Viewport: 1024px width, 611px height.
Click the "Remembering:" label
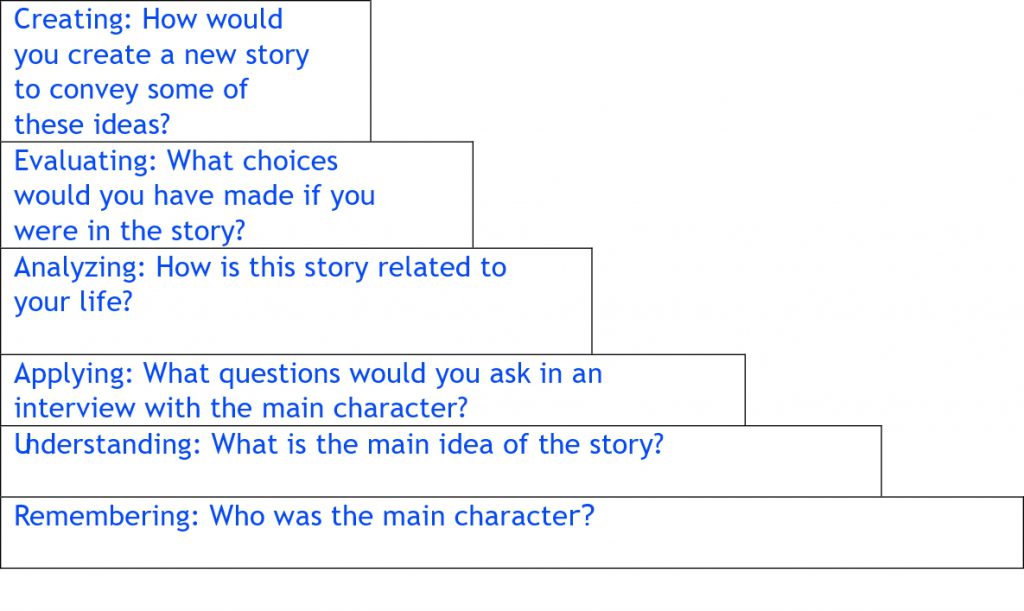pyautogui.click(x=107, y=516)
